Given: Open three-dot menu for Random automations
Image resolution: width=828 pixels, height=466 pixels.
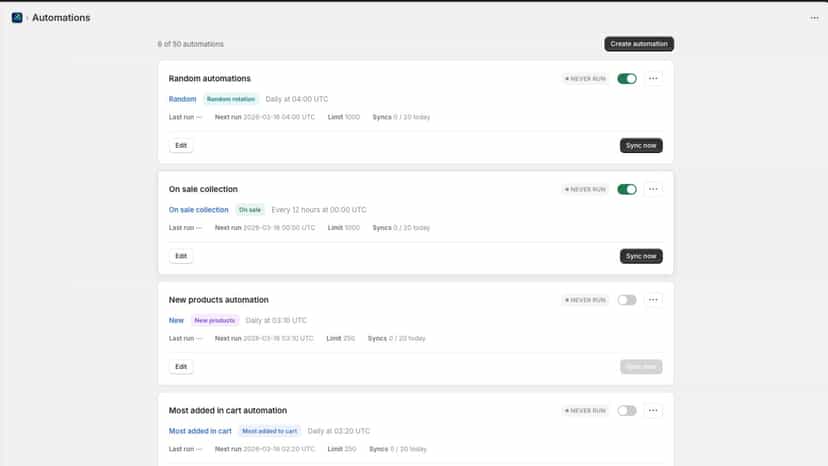Looking at the screenshot, I should 653,79.
